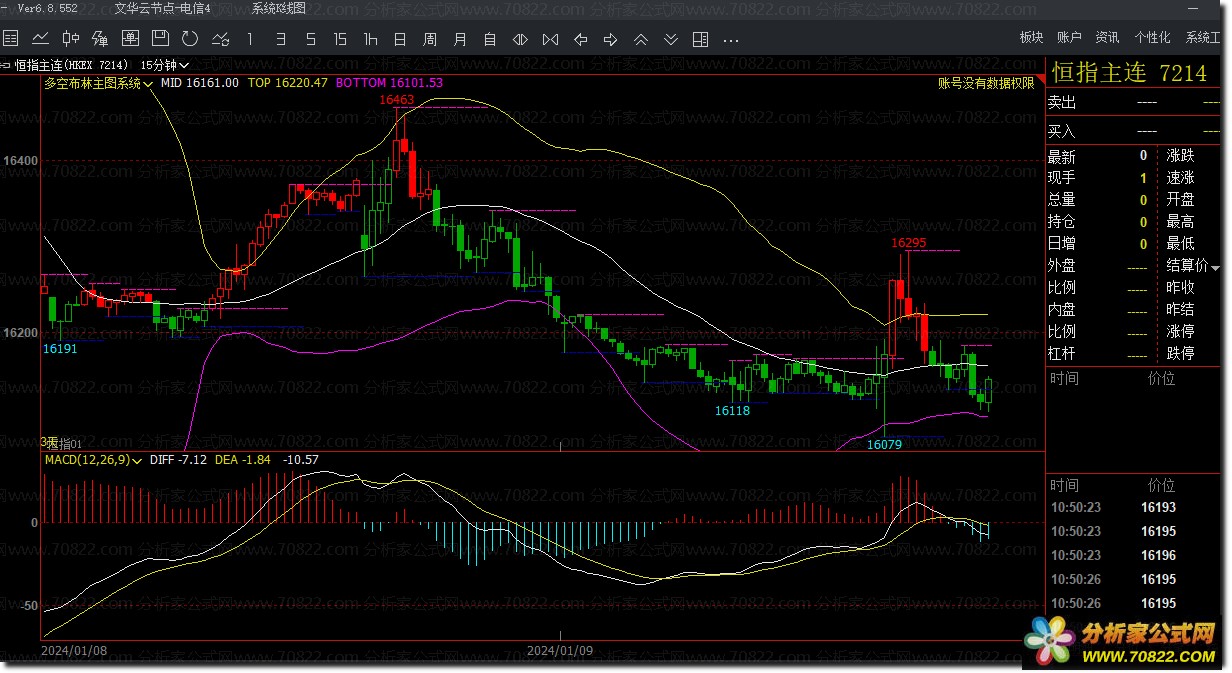Set the 1h hourly period

click(x=370, y=39)
